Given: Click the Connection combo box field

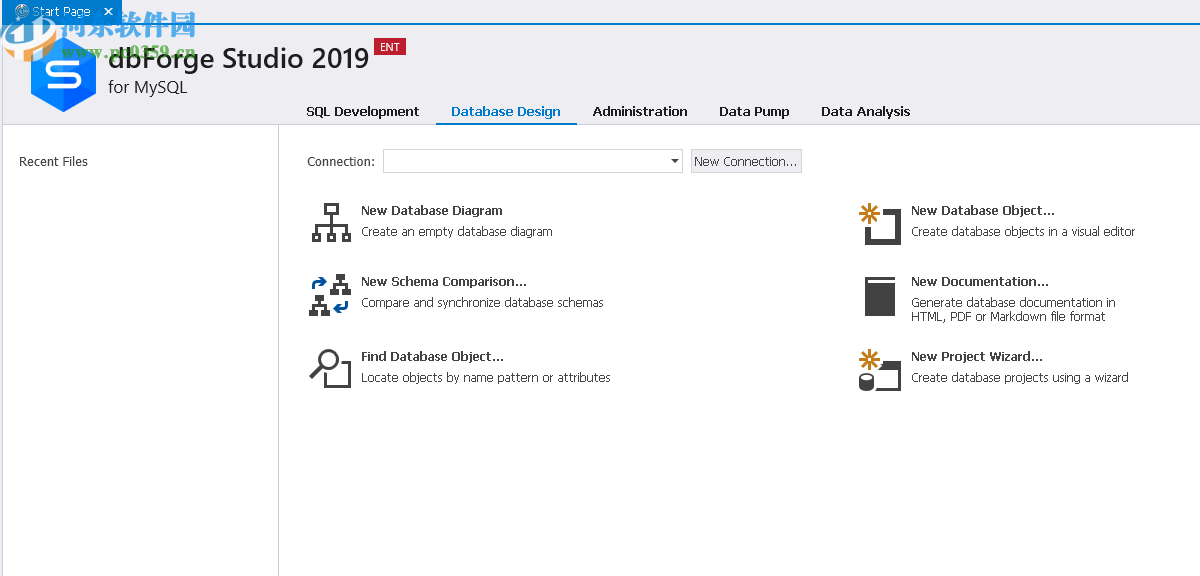Looking at the screenshot, I should click(520, 160).
